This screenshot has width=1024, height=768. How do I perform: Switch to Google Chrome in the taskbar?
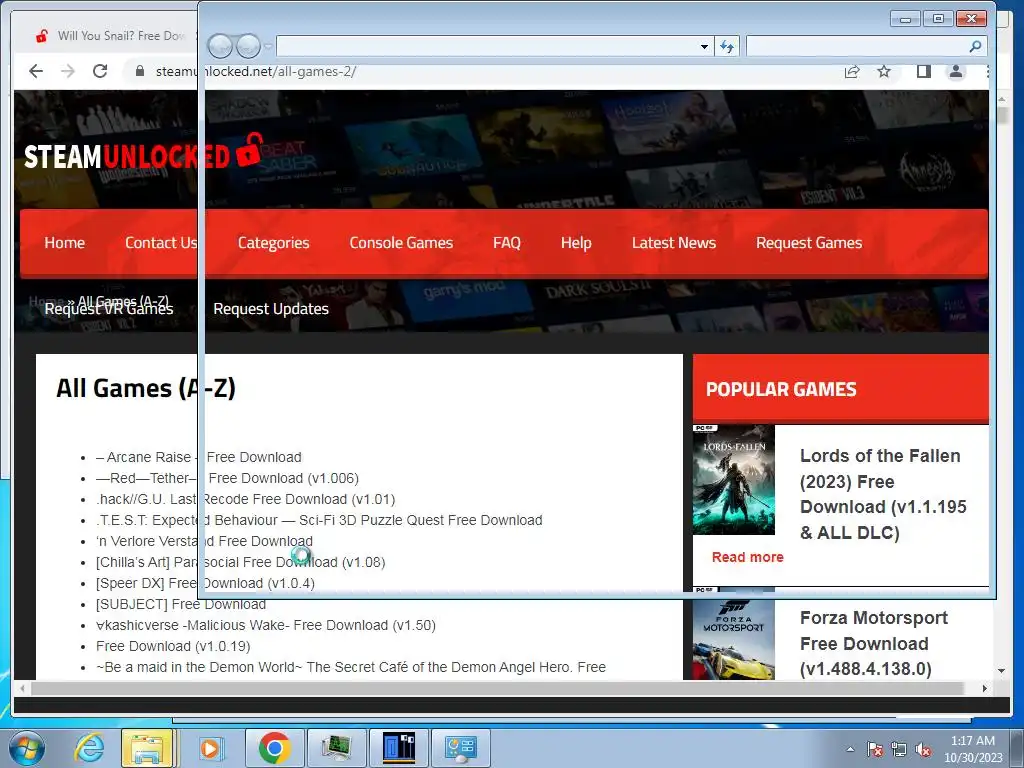pos(274,748)
